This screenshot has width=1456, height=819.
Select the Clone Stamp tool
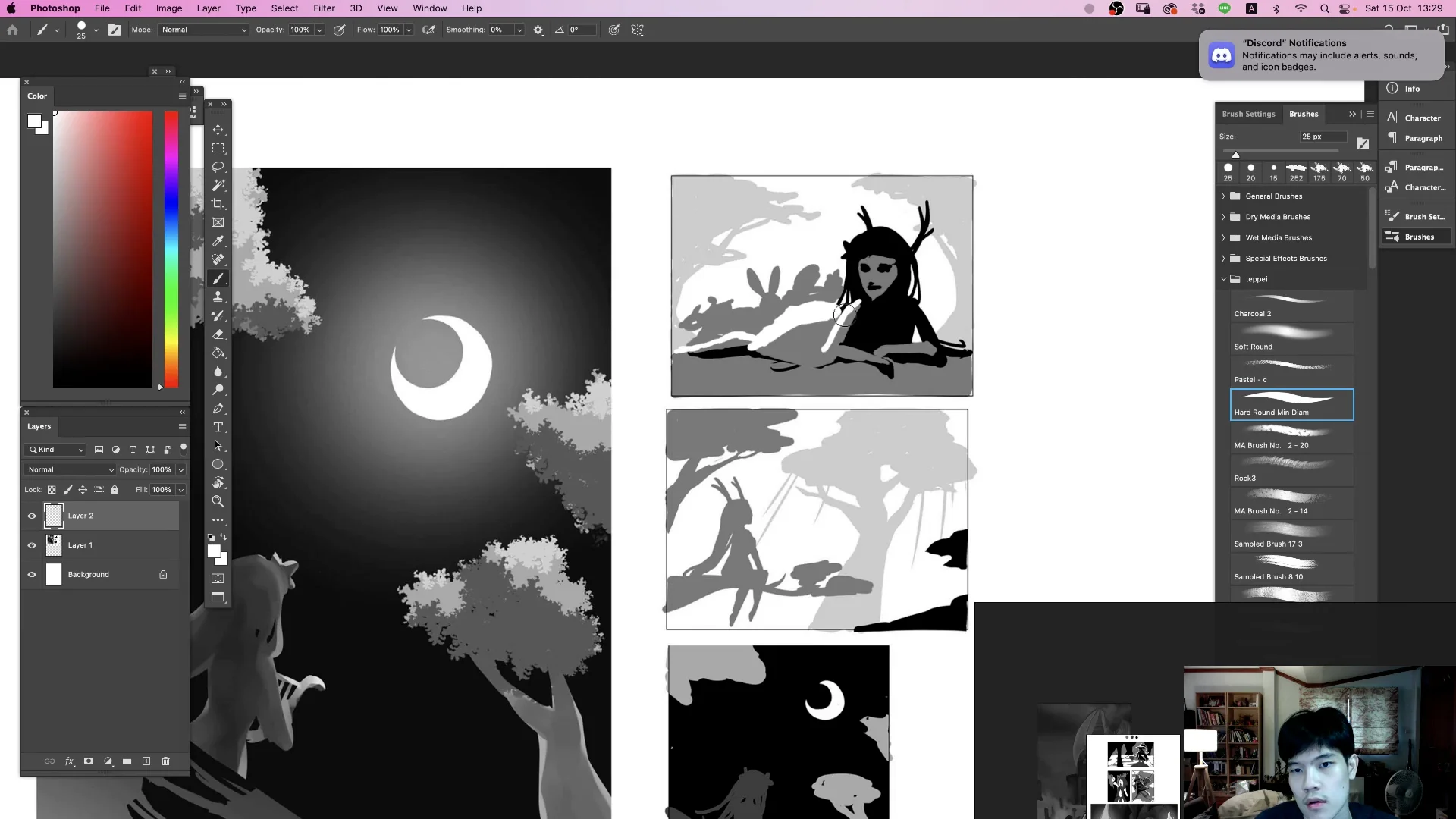tap(218, 297)
